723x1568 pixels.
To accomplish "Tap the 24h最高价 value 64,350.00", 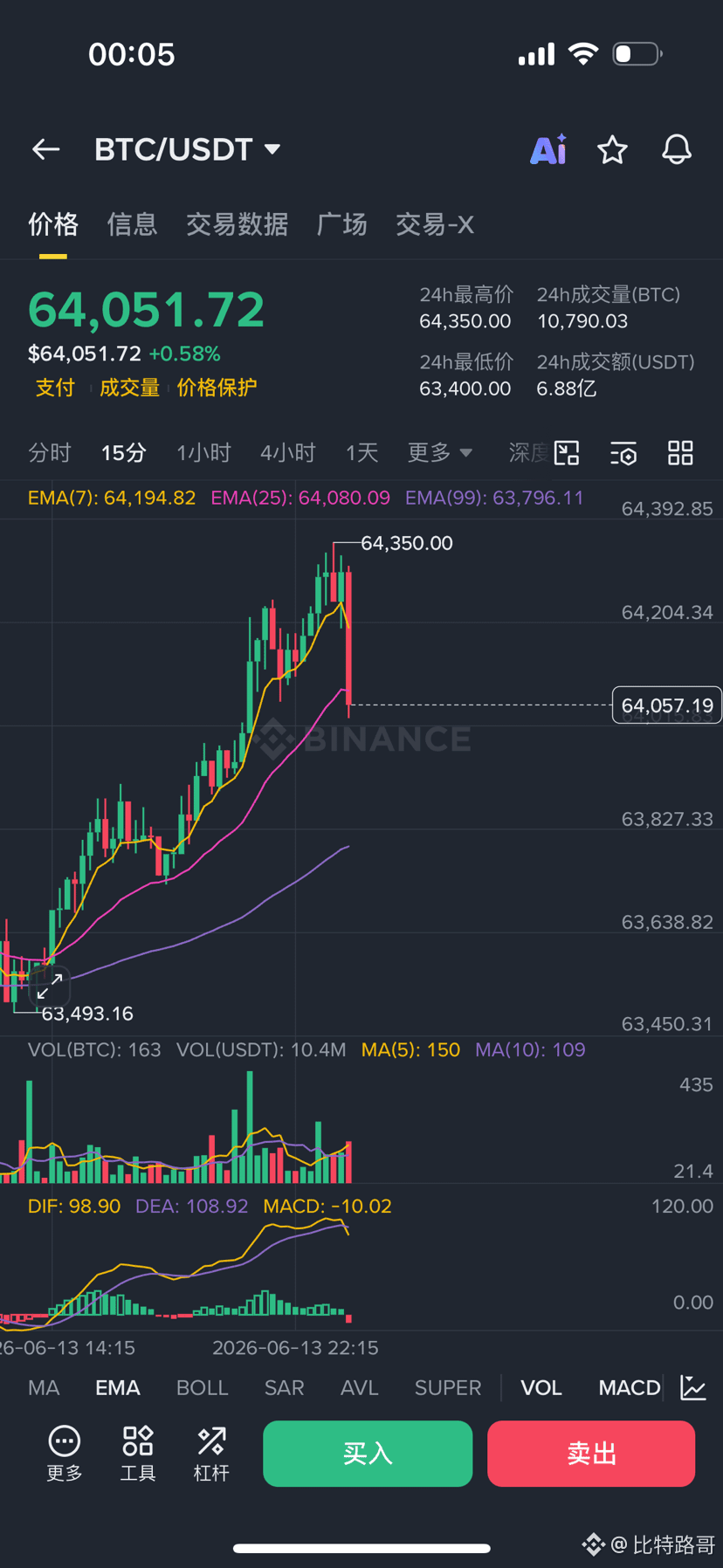I will point(465,321).
